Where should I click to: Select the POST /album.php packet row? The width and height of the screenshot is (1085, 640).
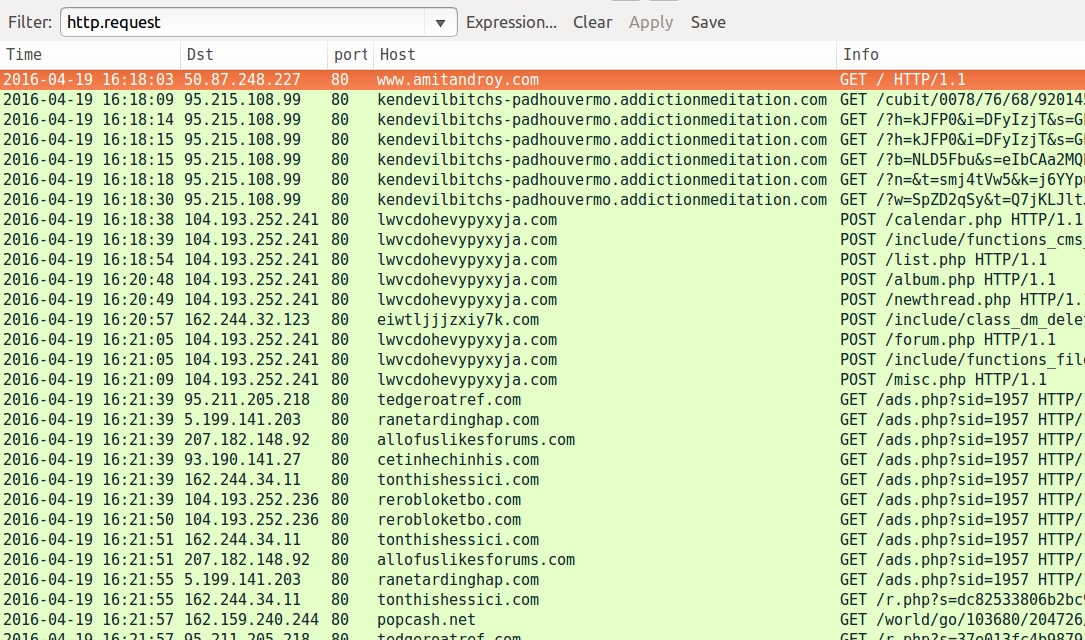coord(946,280)
